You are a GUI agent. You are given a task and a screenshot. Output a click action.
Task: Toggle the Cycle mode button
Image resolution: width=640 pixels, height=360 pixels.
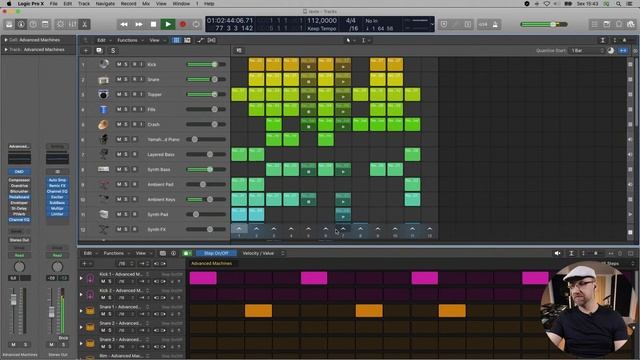[196, 24]
